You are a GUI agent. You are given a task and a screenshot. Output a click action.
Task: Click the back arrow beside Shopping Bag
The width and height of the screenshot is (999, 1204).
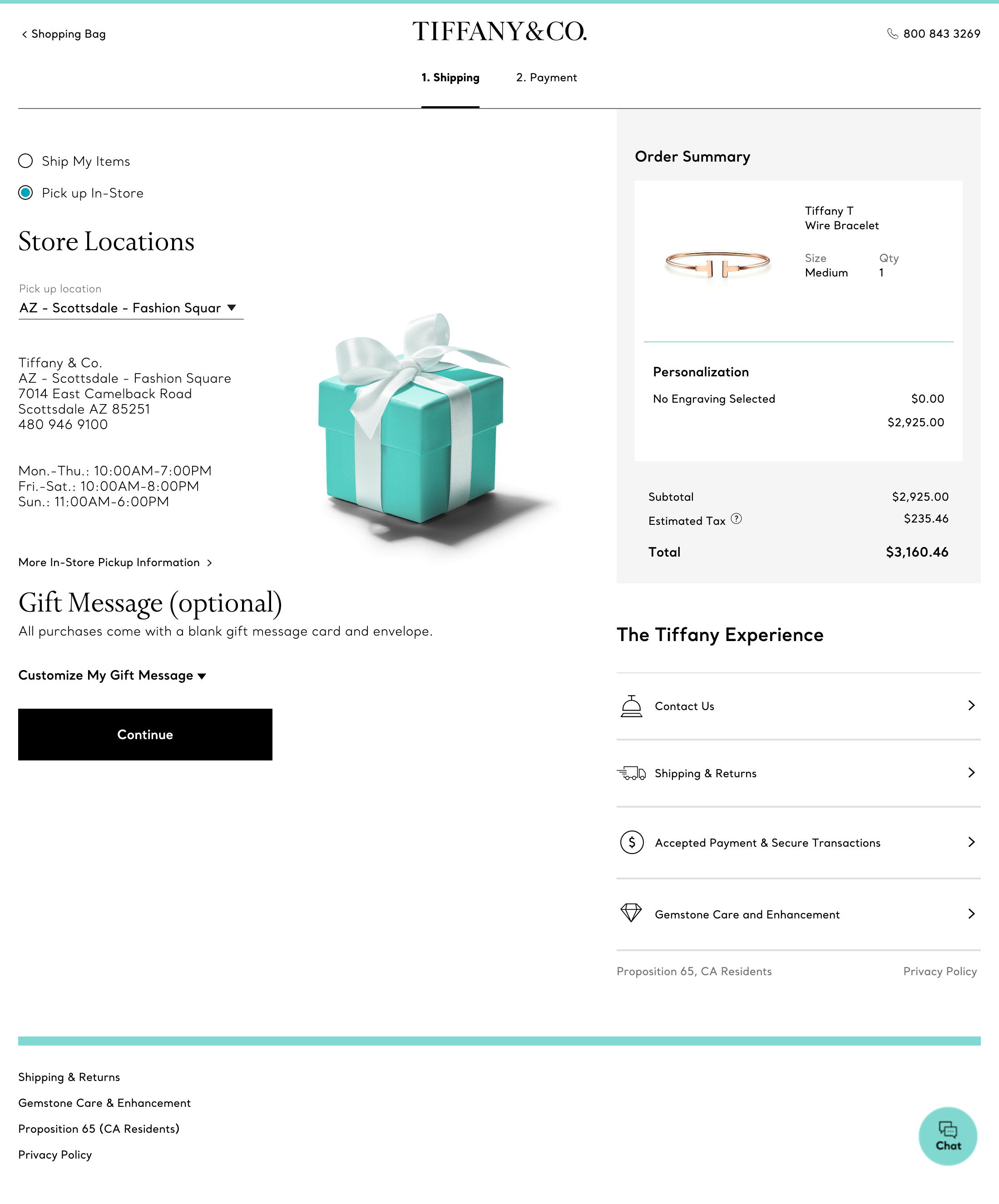[24, 35]
